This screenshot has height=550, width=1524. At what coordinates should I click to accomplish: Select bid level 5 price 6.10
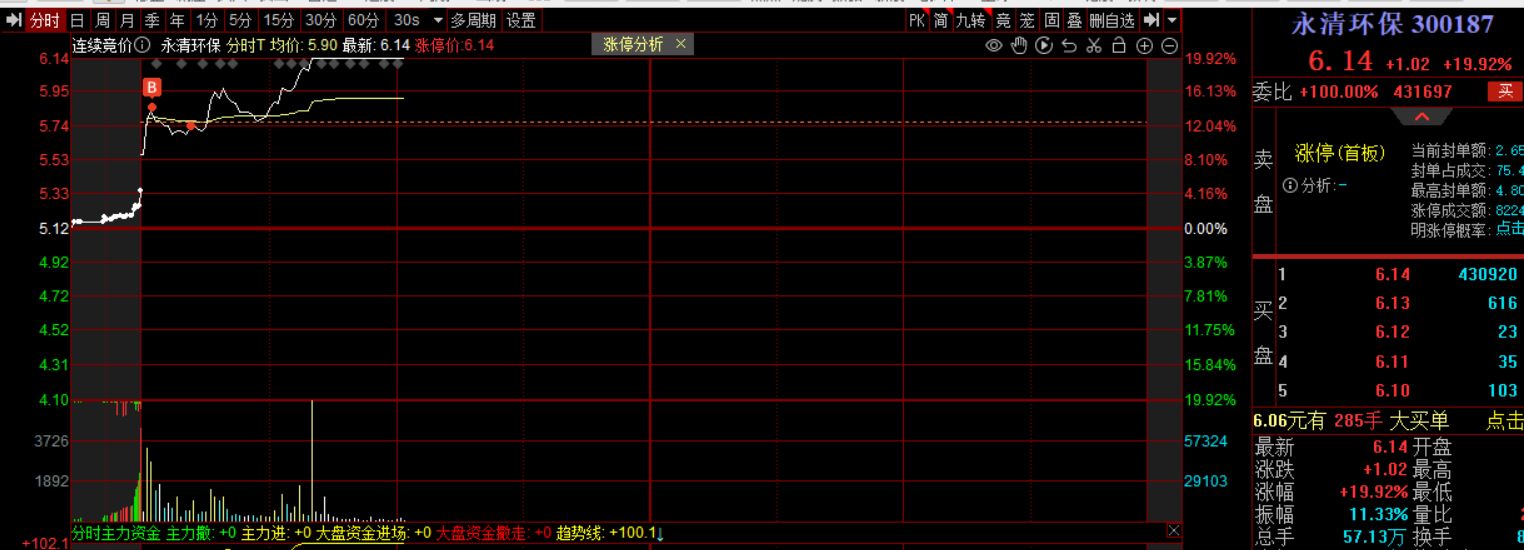click(1392, 391)
